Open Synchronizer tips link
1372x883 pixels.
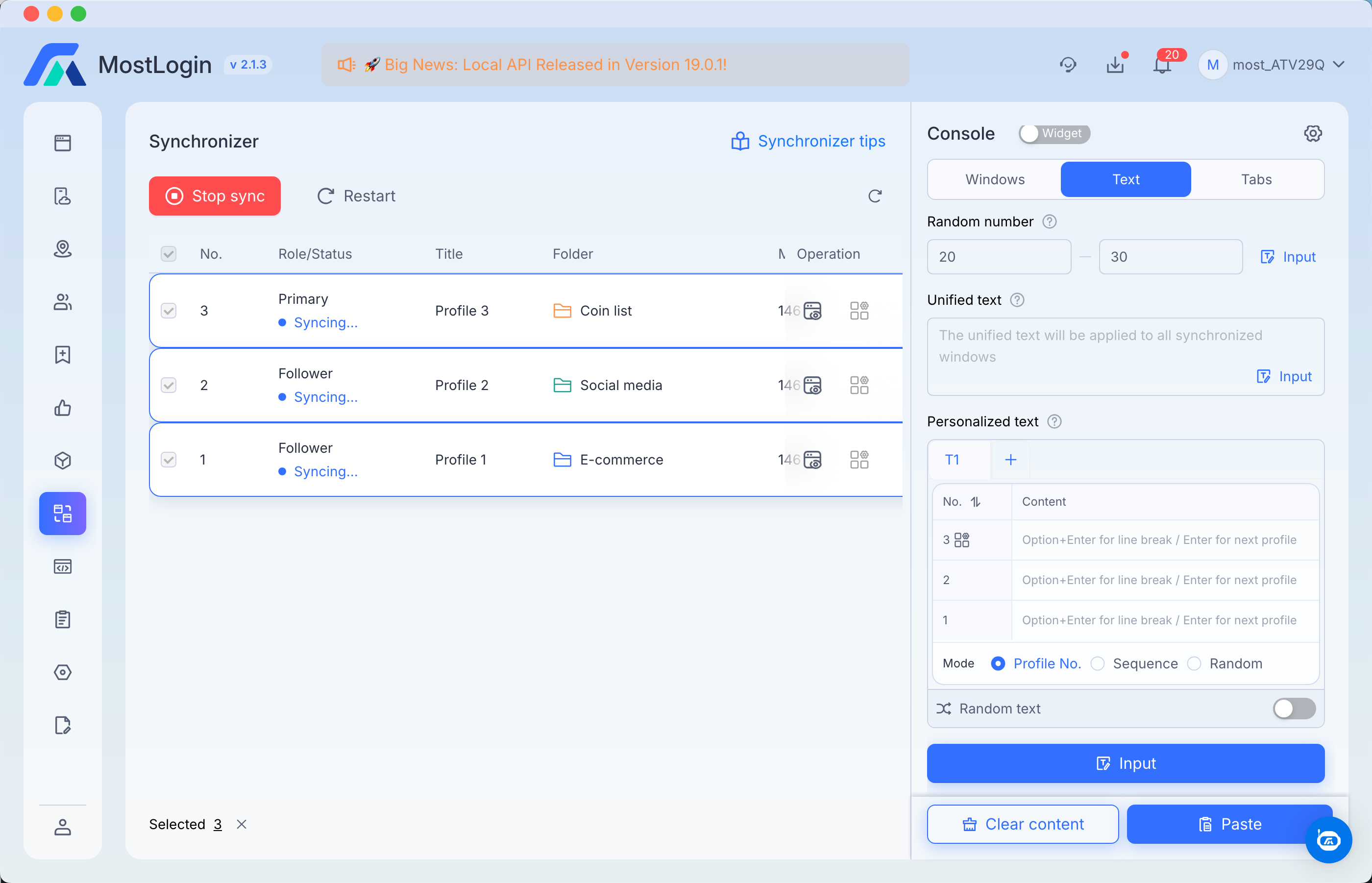(808, 141)
